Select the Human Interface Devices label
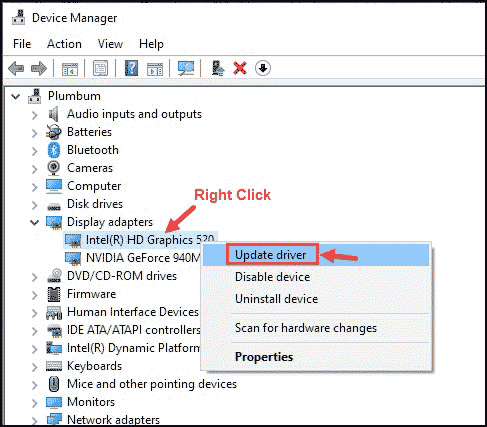This screenshot has height=427, width=487. (133, 312)
